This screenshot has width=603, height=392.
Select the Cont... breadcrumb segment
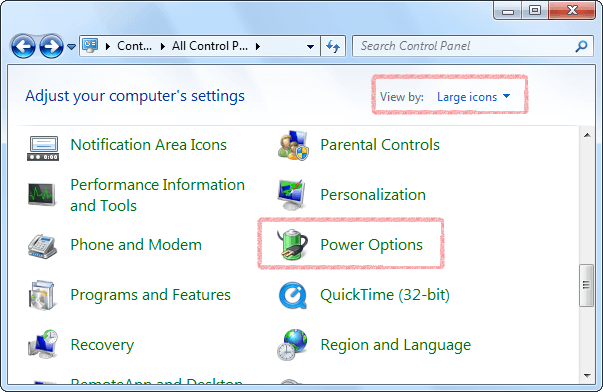134,46
